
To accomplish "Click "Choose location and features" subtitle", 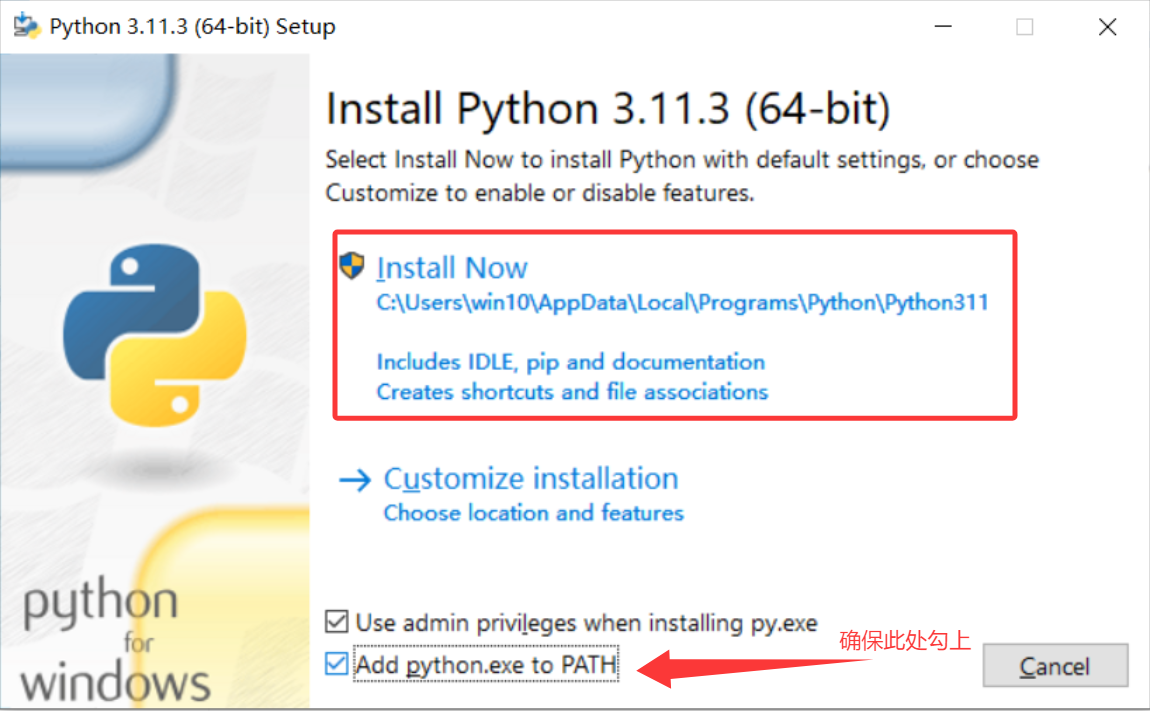I will [533, 513].
